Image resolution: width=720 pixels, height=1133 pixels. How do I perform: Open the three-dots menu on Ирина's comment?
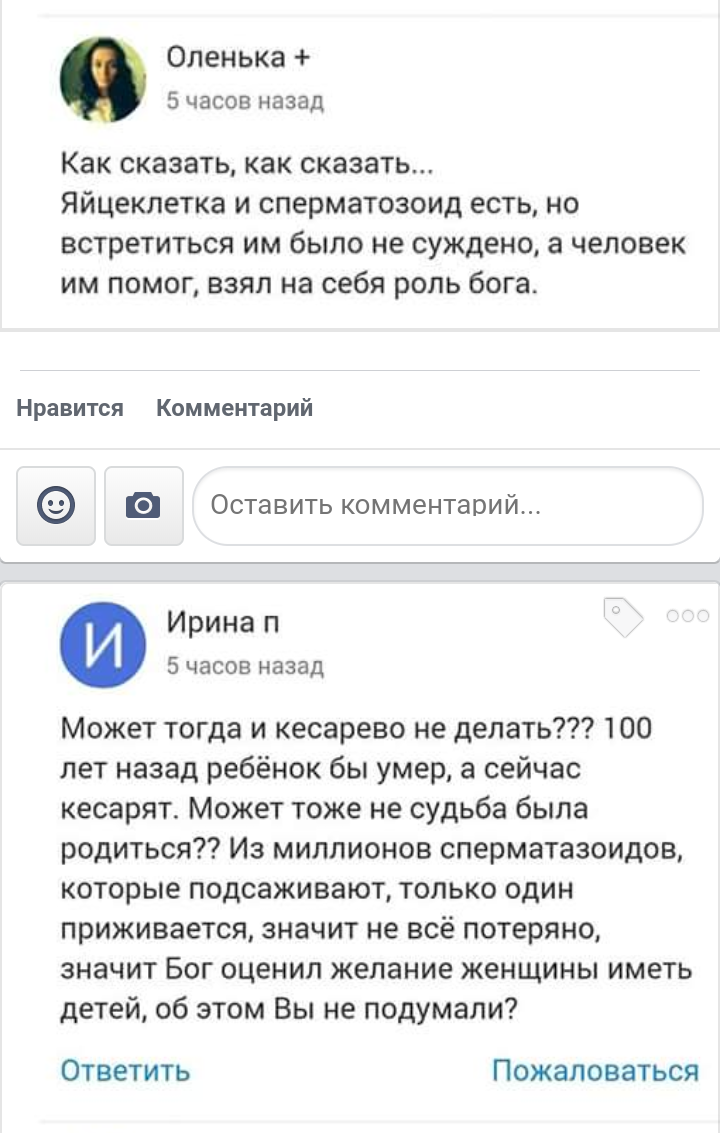pos(688,616)
